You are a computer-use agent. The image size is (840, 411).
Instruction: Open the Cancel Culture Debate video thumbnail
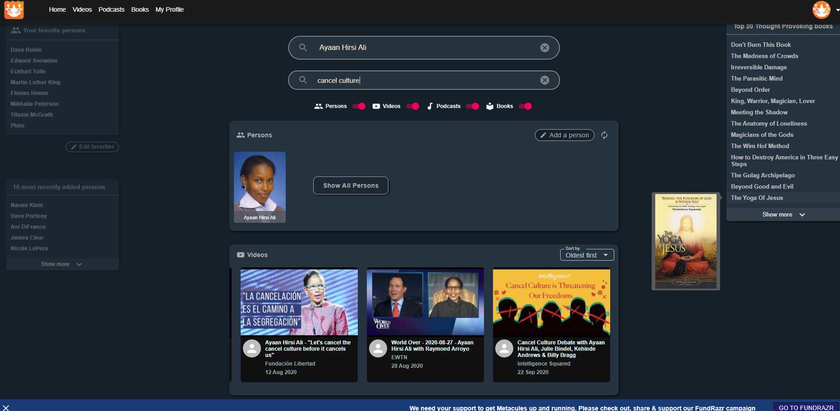[551, 302]
